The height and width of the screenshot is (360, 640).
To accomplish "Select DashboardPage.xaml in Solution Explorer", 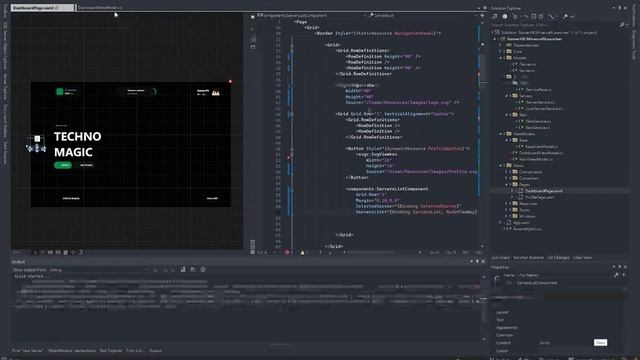I will click(543, 191).
